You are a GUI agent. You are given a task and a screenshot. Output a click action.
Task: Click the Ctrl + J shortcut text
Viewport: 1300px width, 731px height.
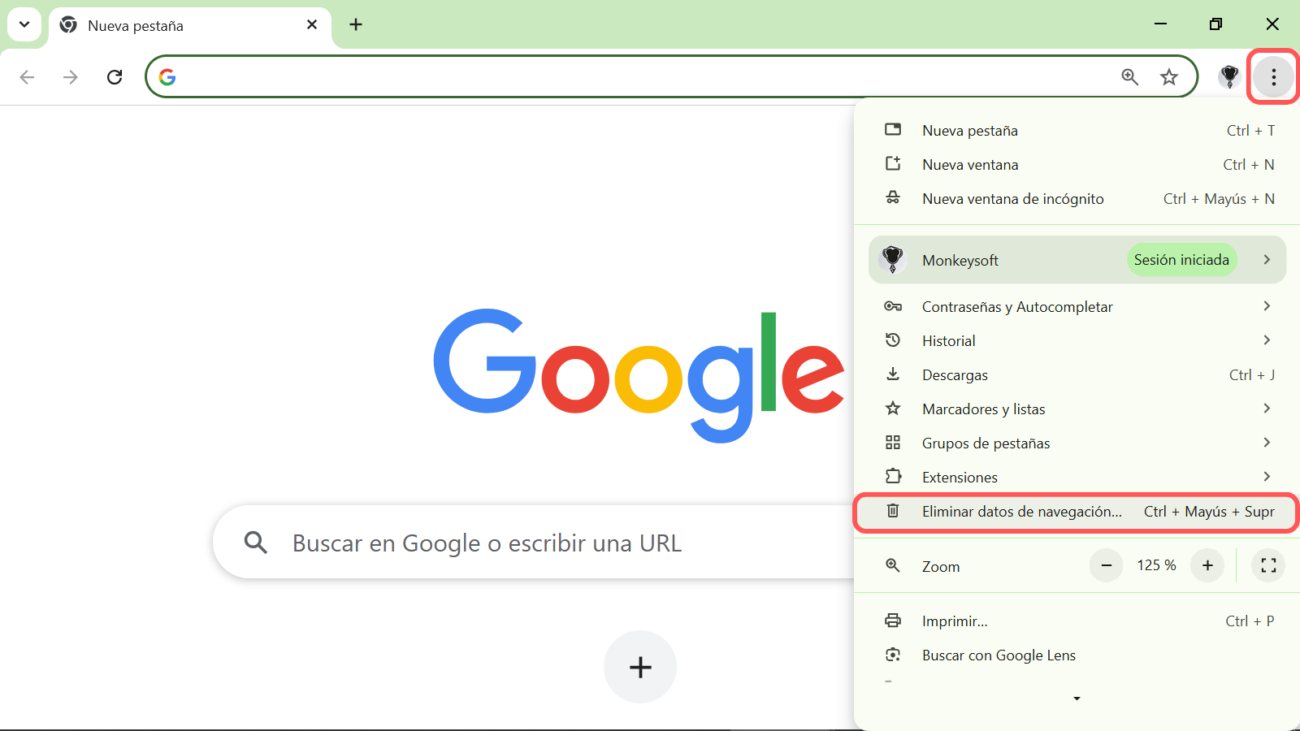pos(1251,375)
